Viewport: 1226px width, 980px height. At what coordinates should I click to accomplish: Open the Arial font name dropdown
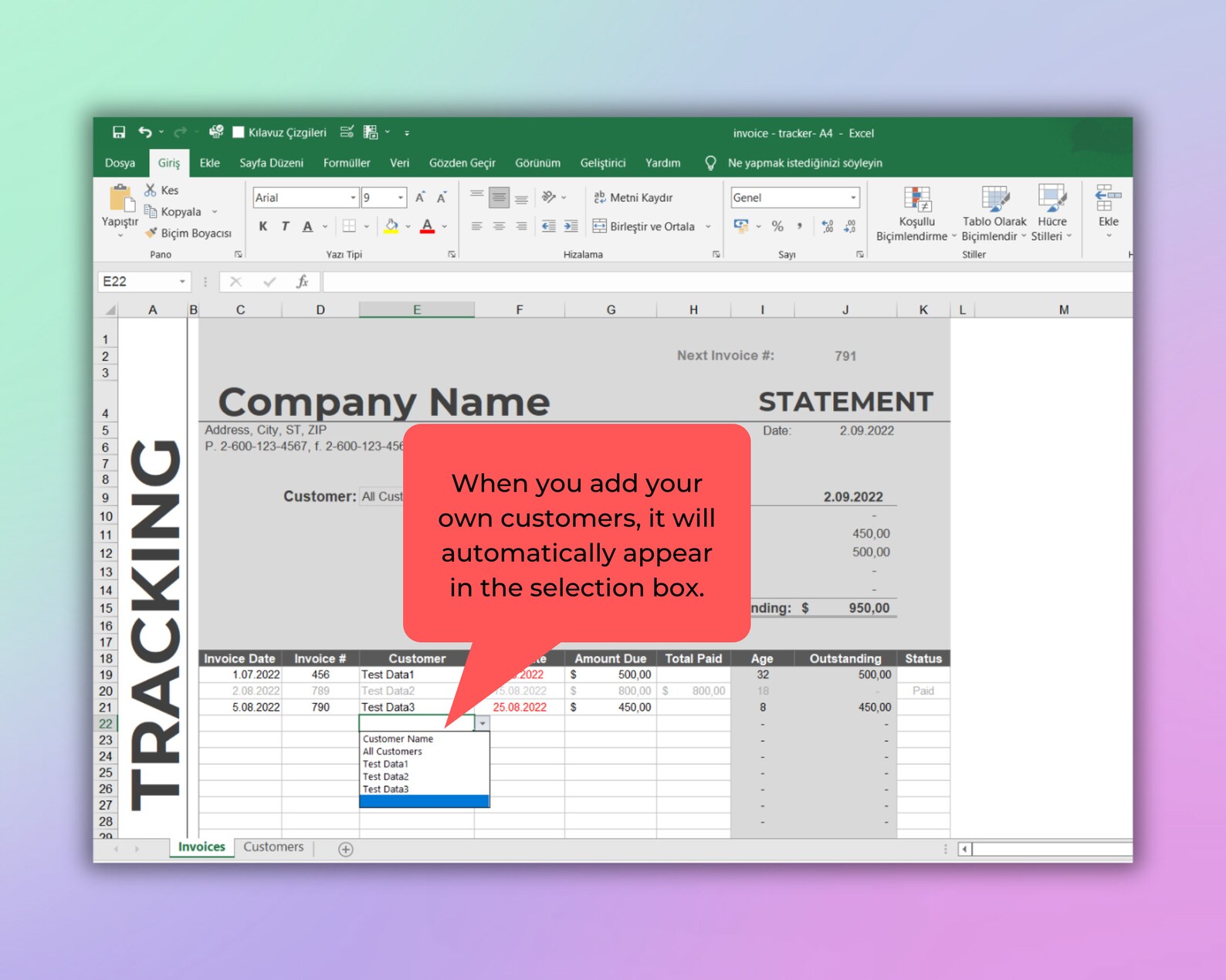(x=353, y=198)
